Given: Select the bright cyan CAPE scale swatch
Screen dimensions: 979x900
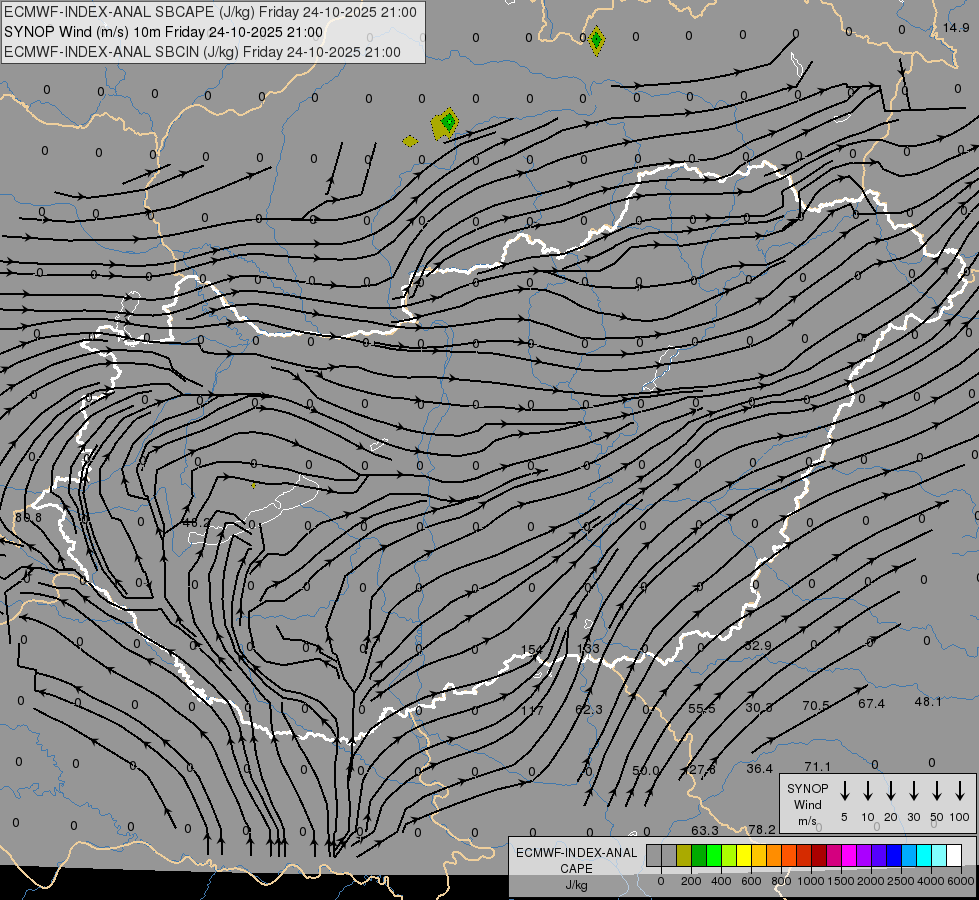Looking at the screenshot, I should click(924, 855).
